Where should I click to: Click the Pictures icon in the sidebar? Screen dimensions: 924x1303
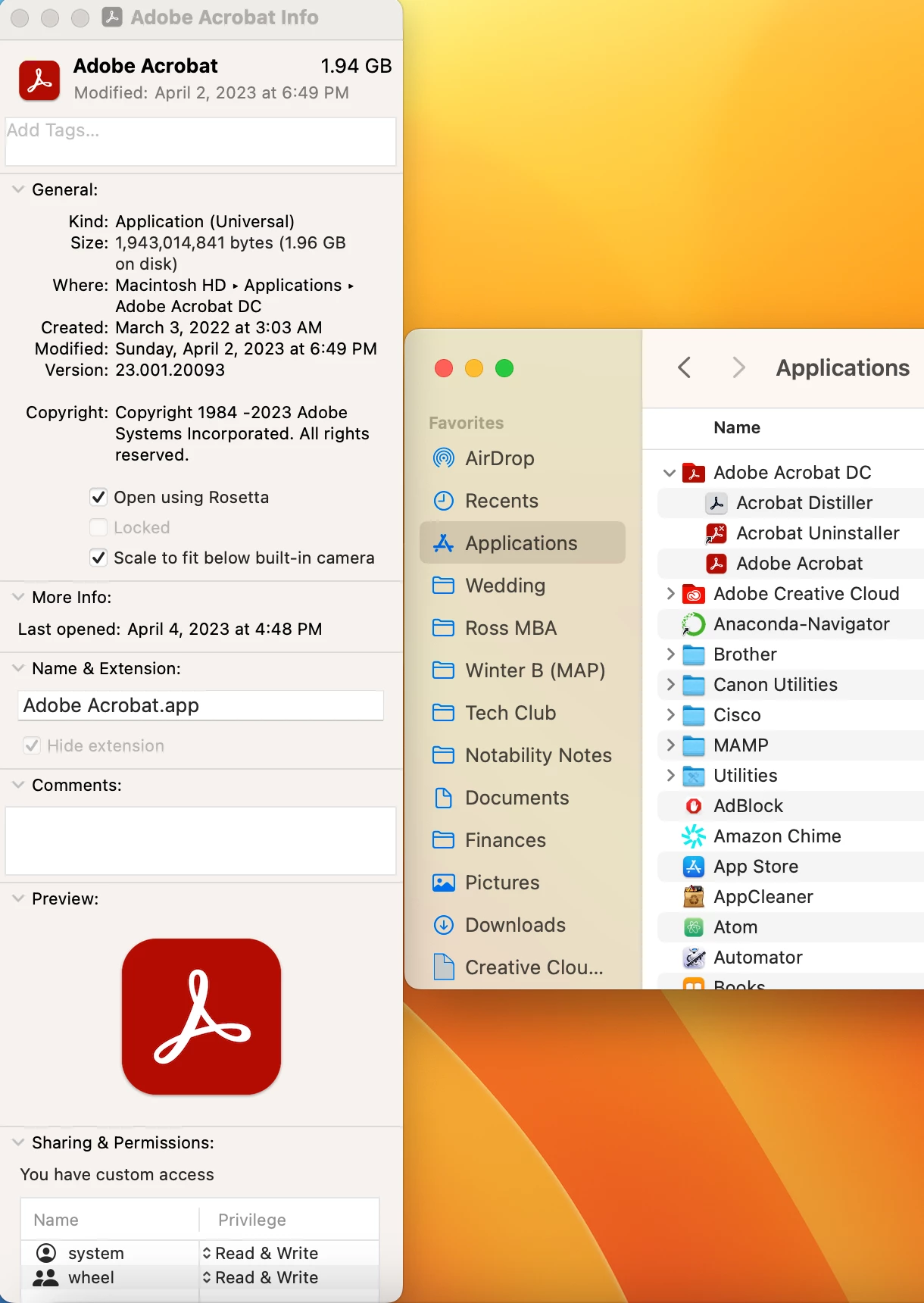point(443,883)
